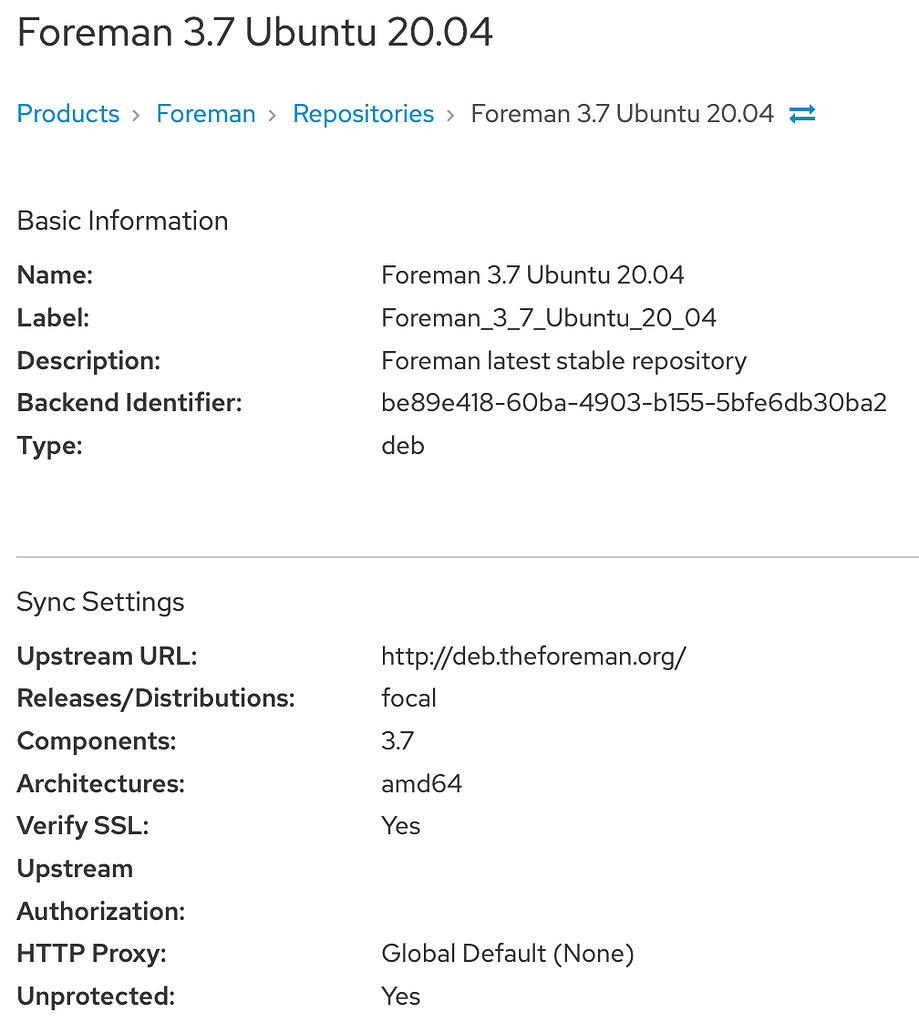Click the Sync Settings section heading
Image resolution: width=919 pixels, height=1023 pixels.
100,602
